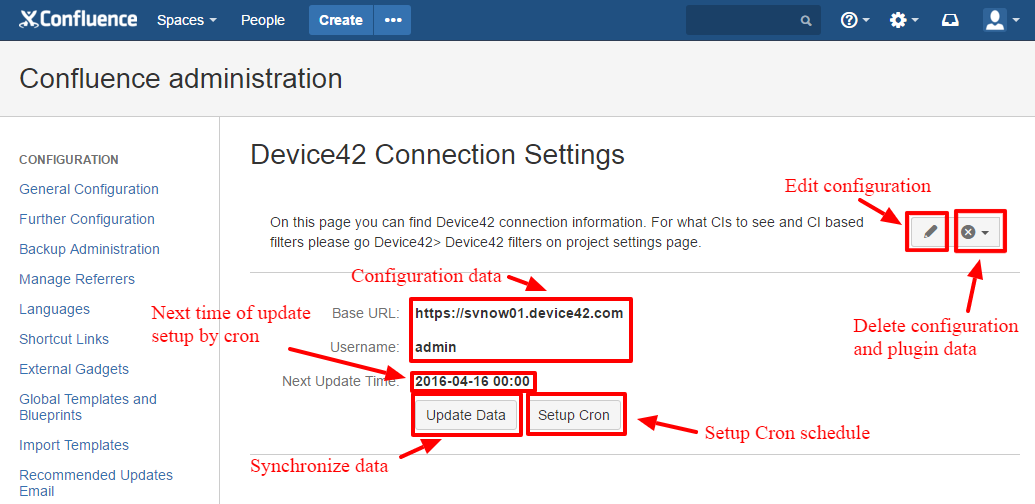1035x504 pixels.
Task: Open Global Templates and Blueprints
Action: tap(88, 407)
